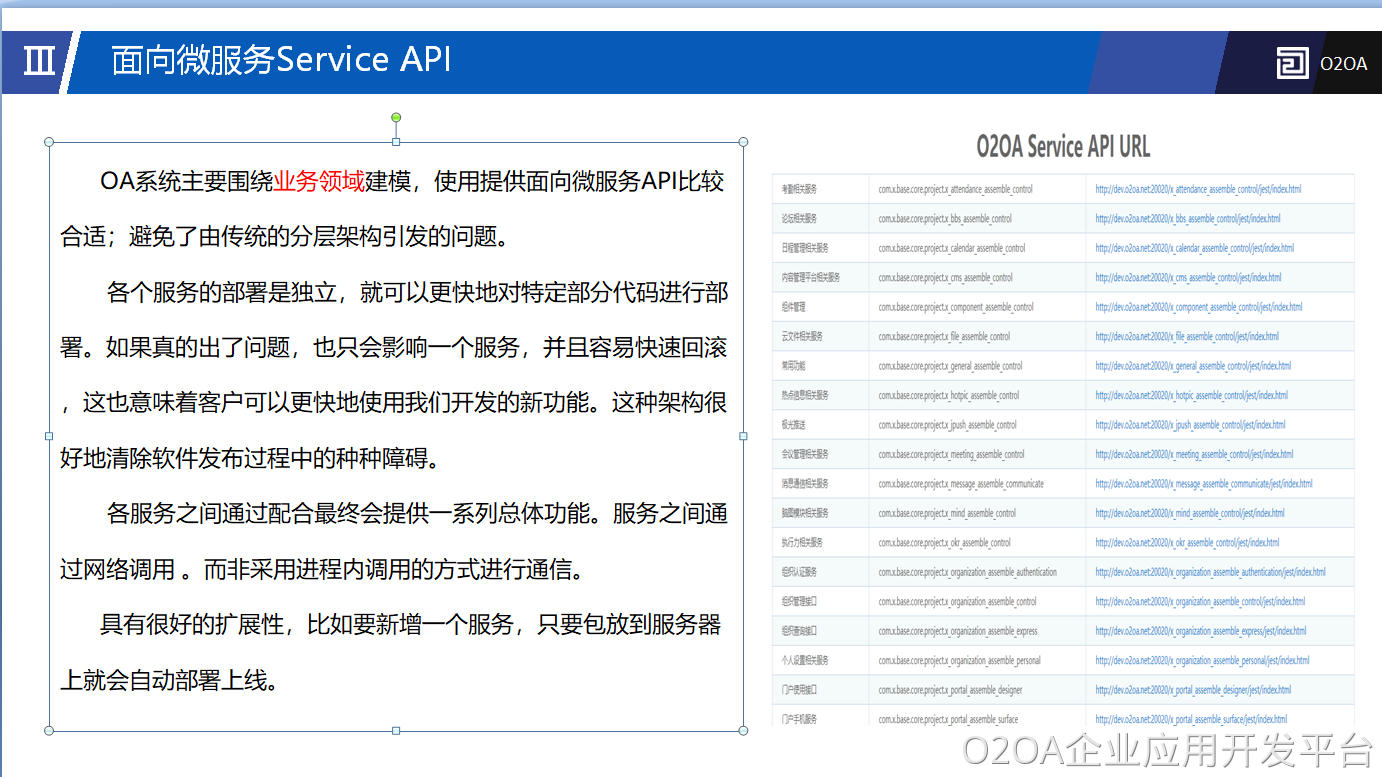The height and width of the screenshot is (777, 1382).
Task: Open the x_portal_assemble_designer jest link
Action: point(1192,690)
